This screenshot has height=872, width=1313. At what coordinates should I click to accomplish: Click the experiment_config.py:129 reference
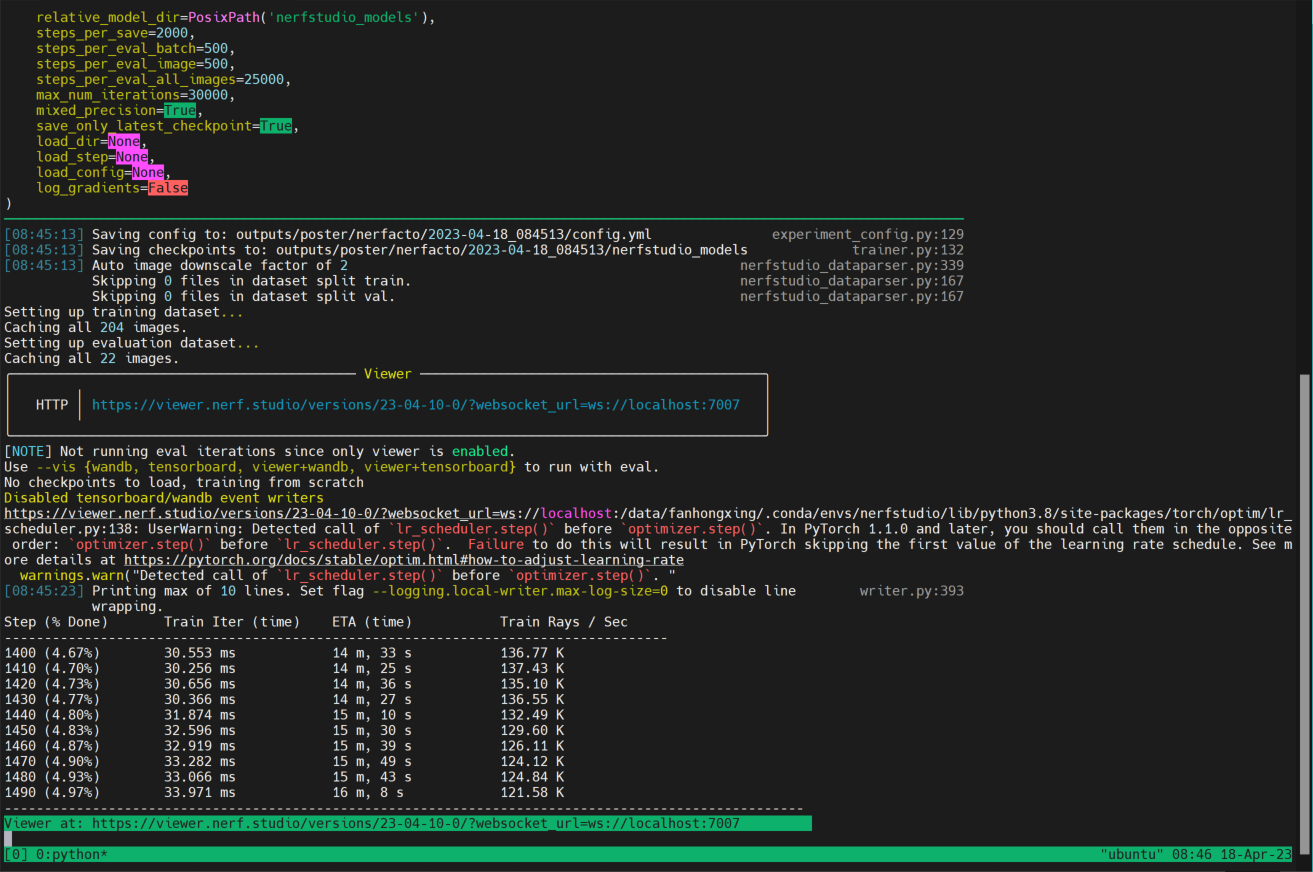[868, 233]
